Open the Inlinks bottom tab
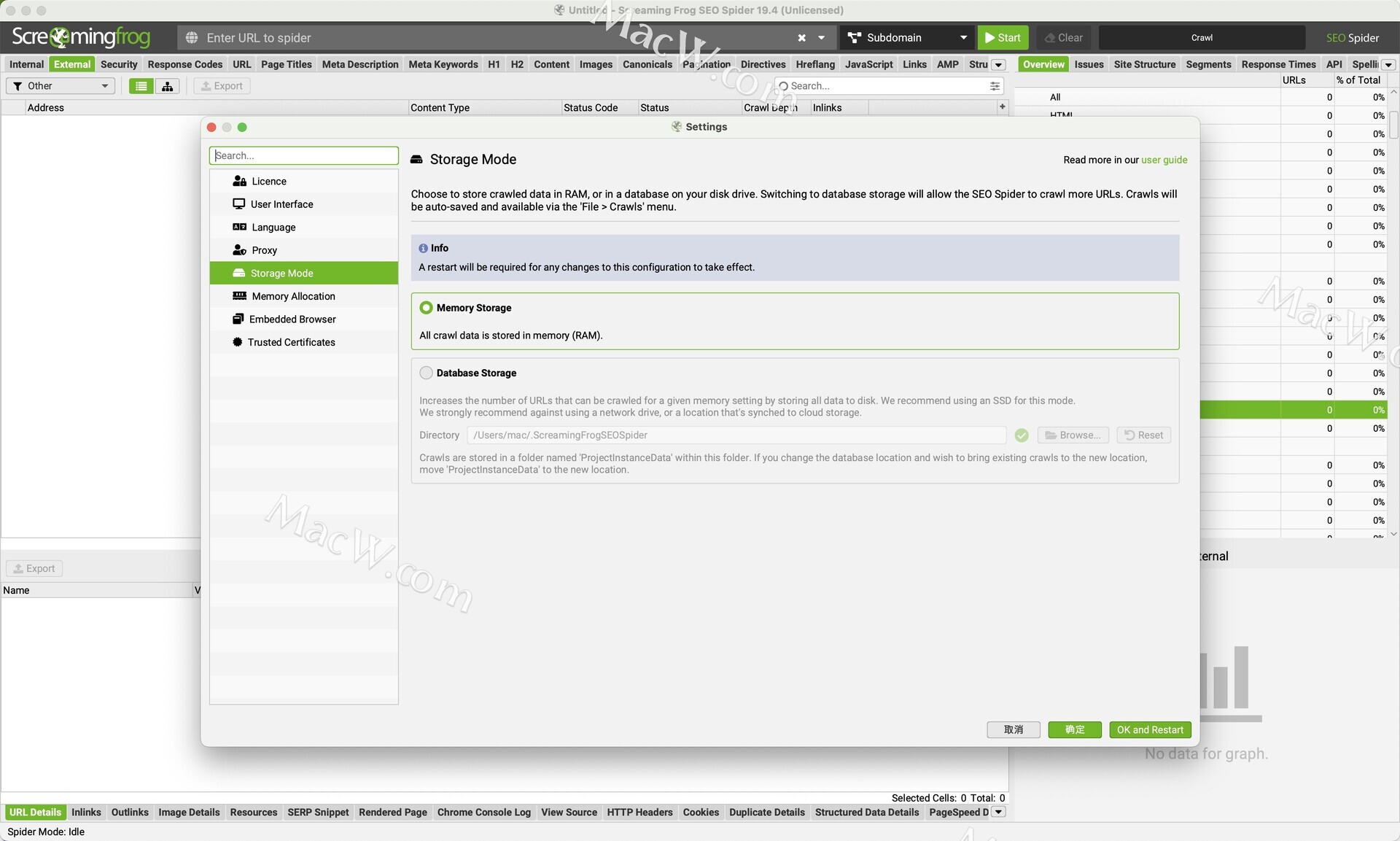Viewport: 1400px width, 841px height. click(x=86, y=812)
